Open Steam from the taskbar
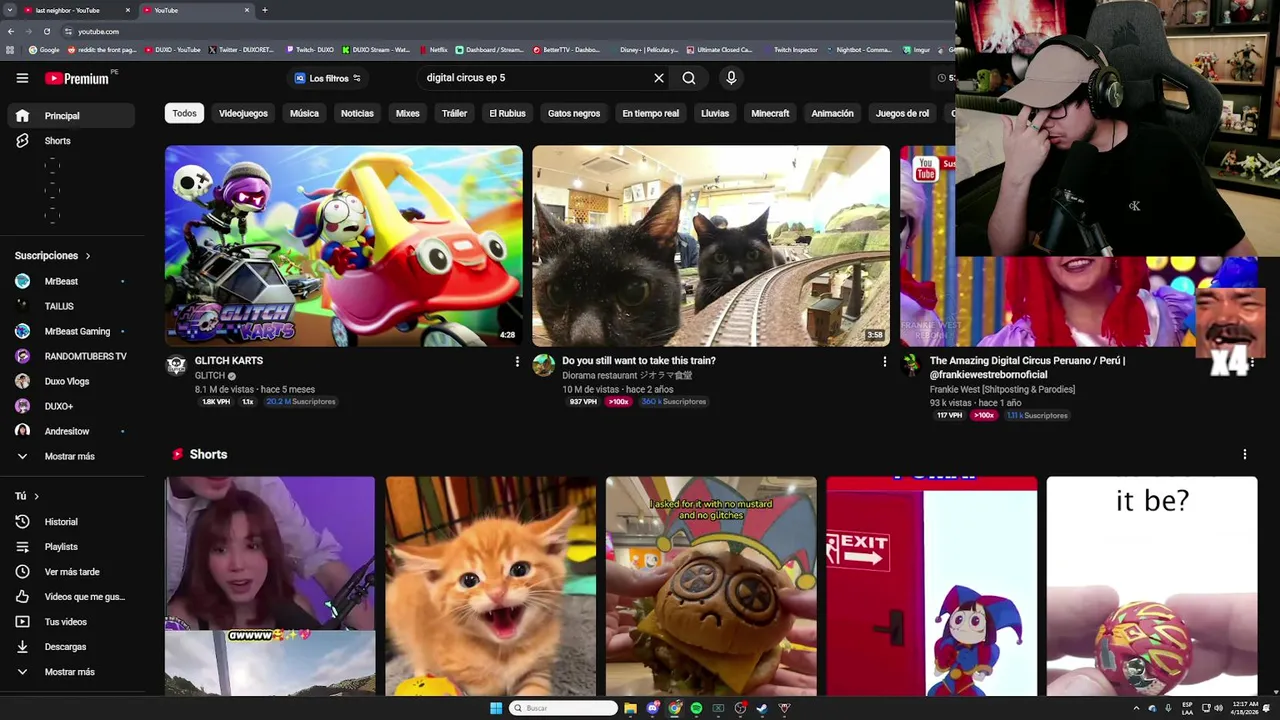The image size is (1280, 720). [x=762, y=708]
